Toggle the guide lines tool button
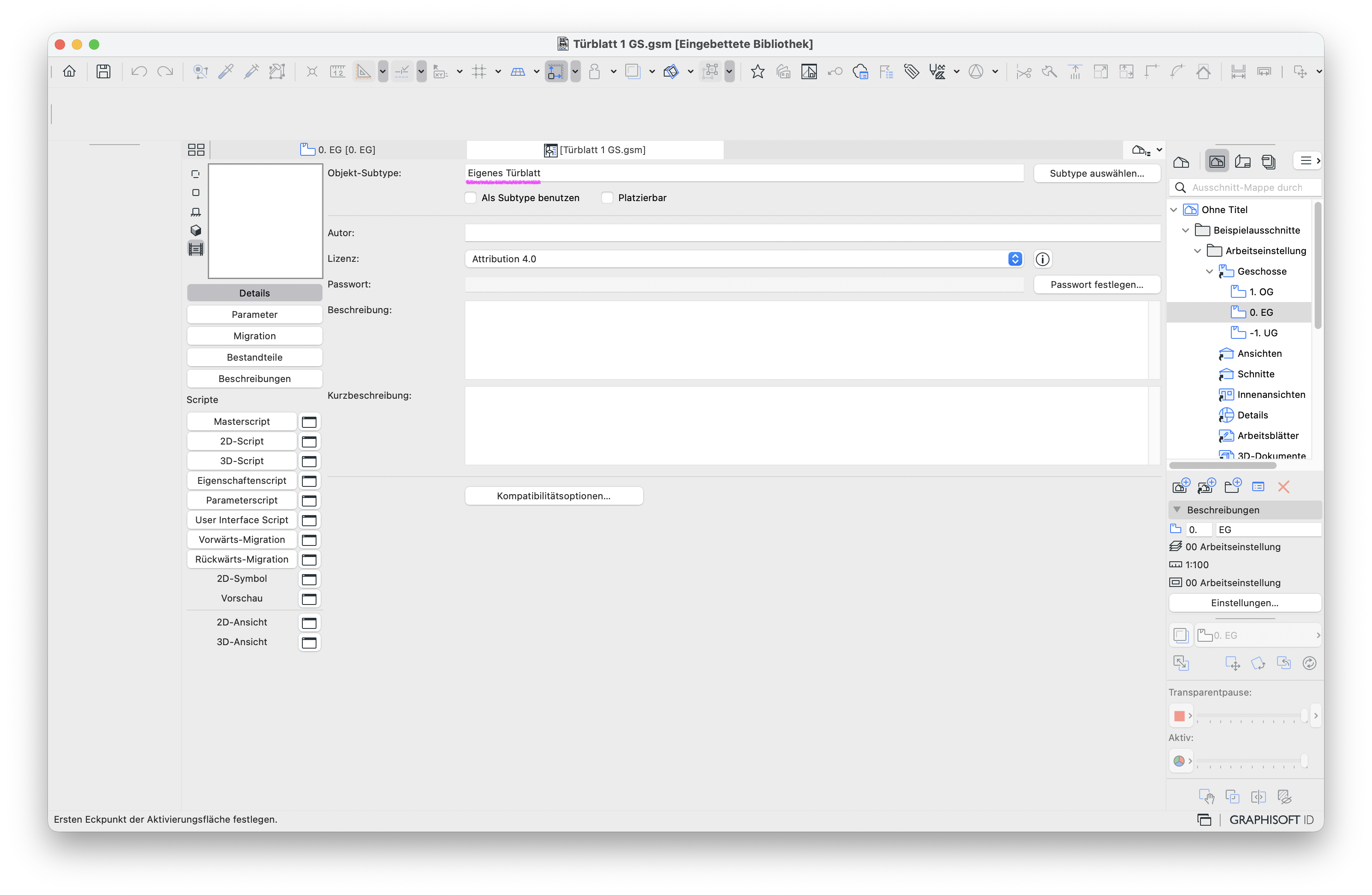1372x895 pixels. pos(364,71)
